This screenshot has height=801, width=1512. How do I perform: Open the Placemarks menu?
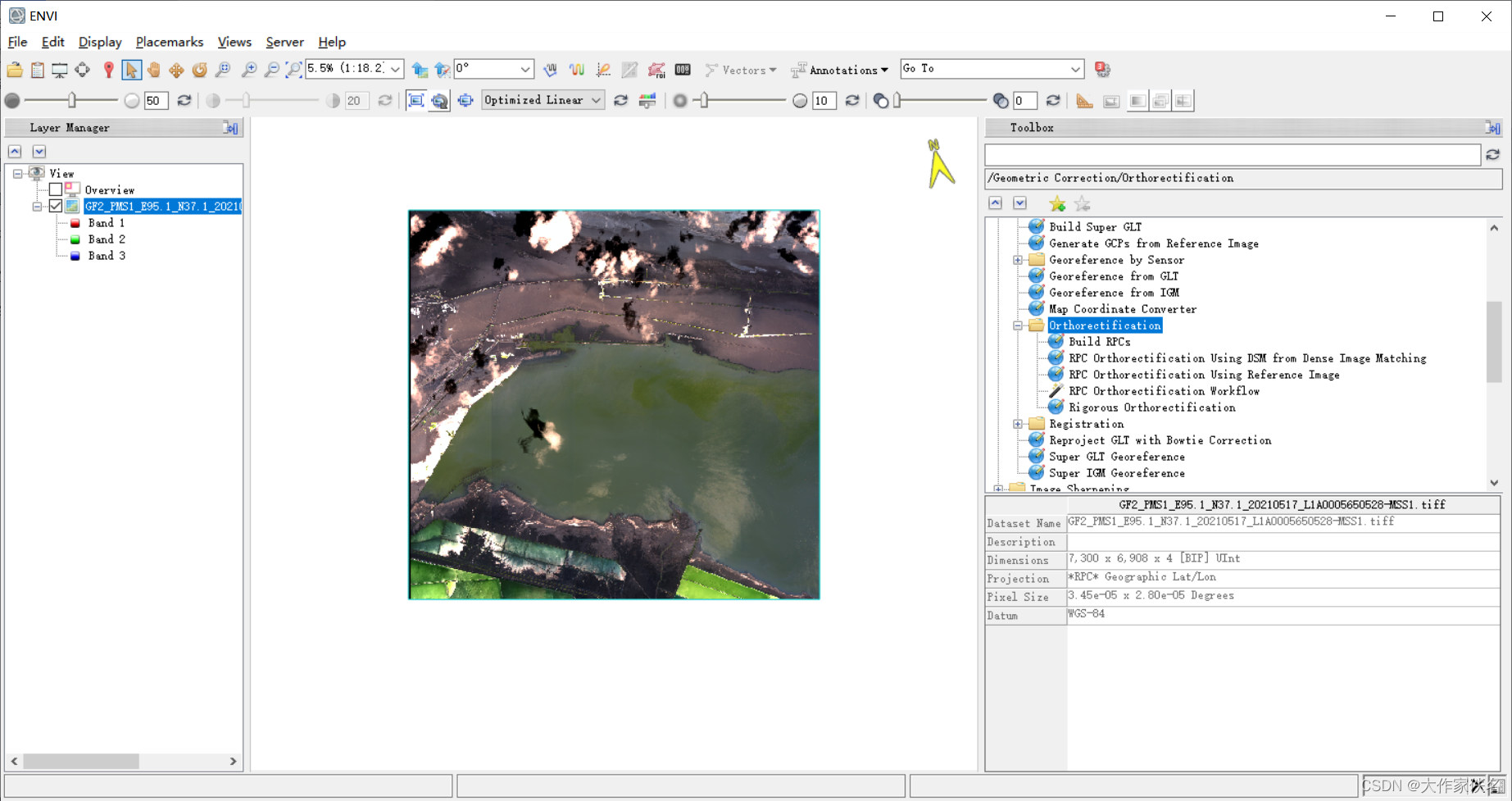169,42
